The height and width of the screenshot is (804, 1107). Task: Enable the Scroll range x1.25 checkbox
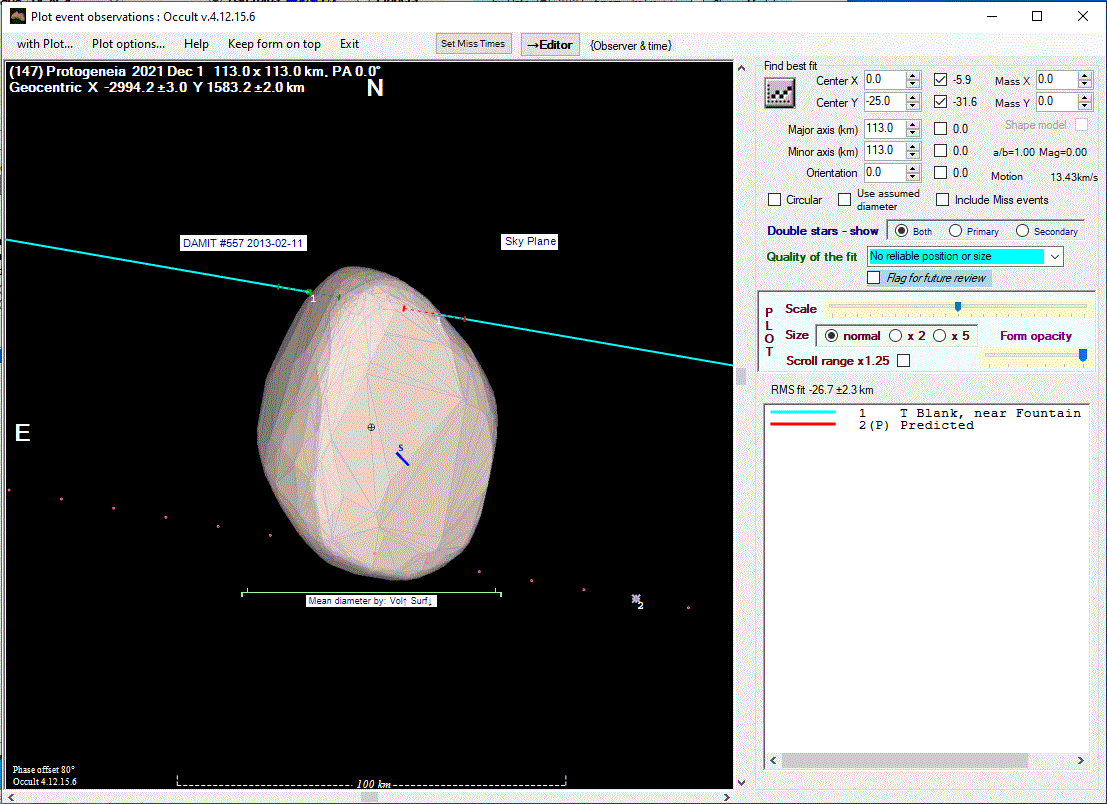[x=904, y=361]
